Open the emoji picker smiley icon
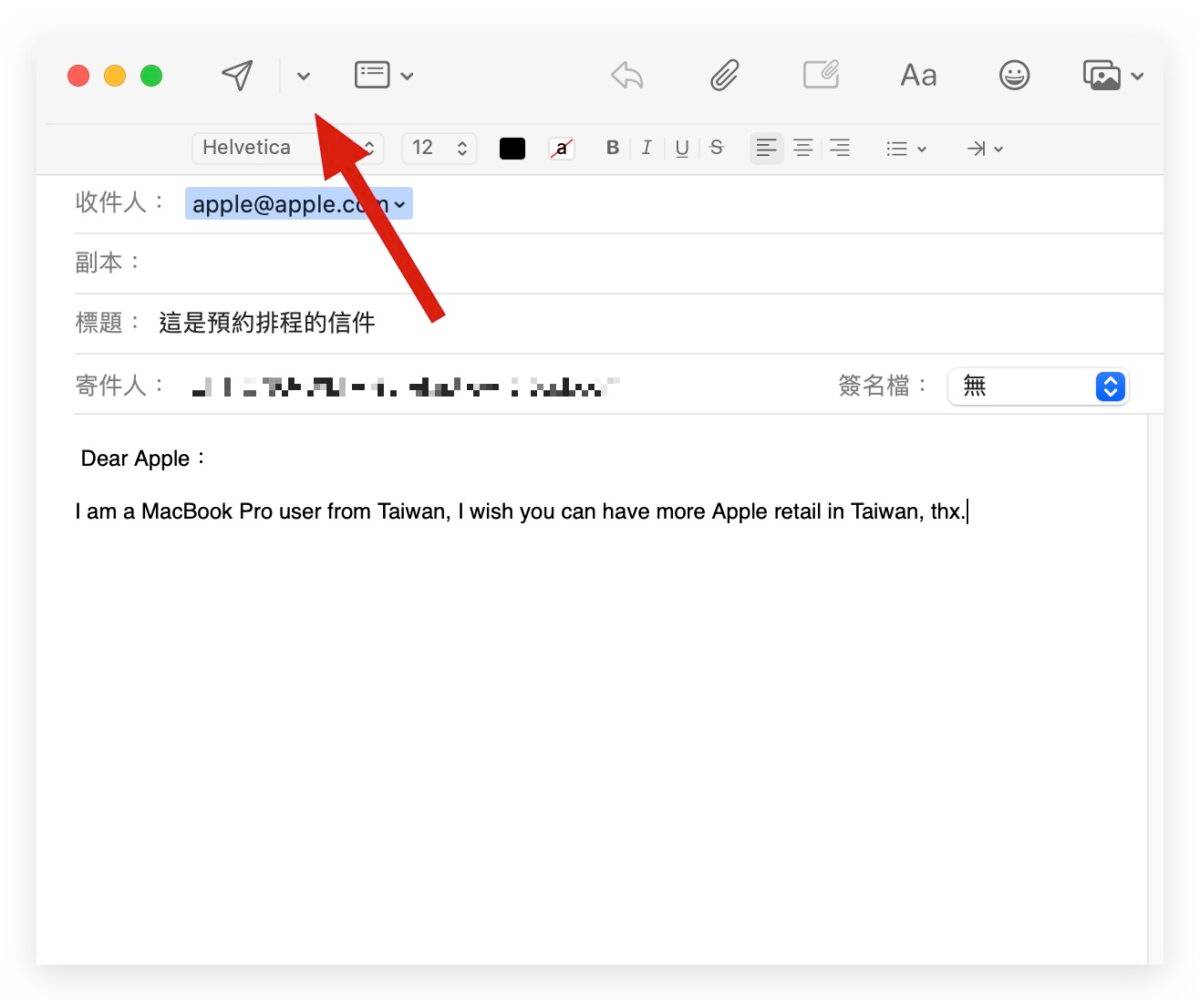The image size is (1200, 1001). (x=1014, y=75)
